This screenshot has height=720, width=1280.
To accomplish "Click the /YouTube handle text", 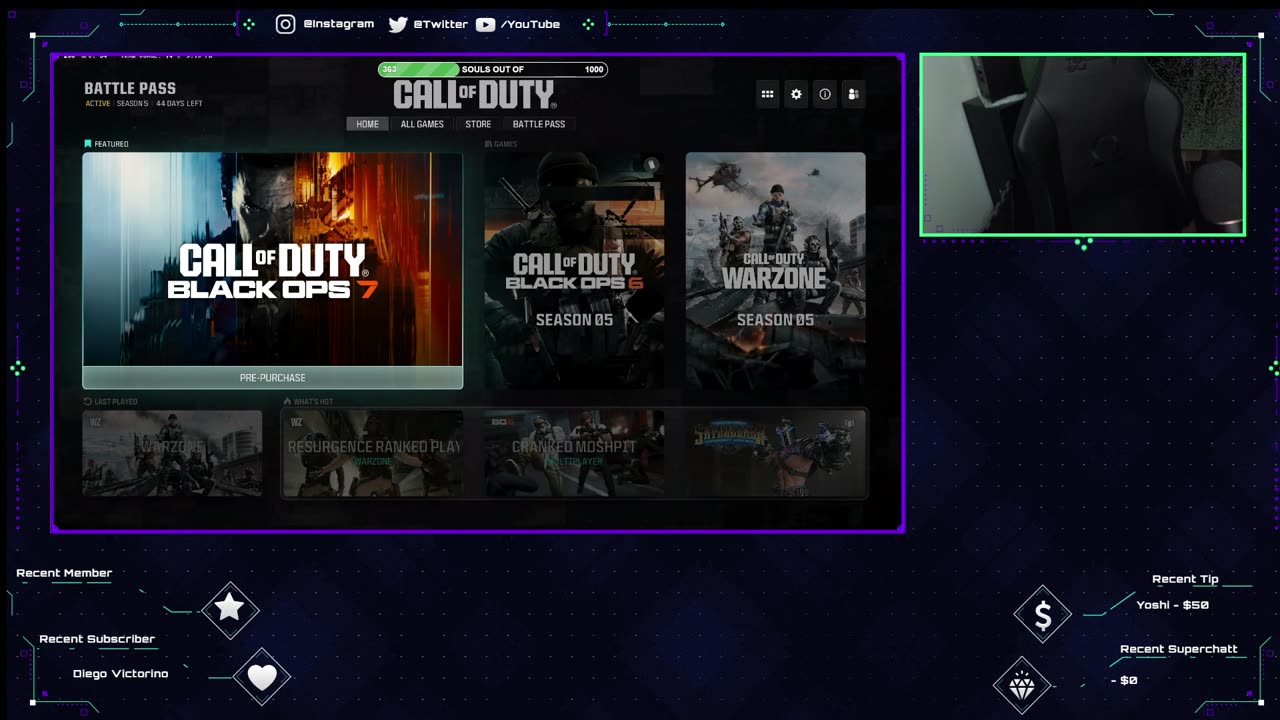I will [x=530, y=24].
